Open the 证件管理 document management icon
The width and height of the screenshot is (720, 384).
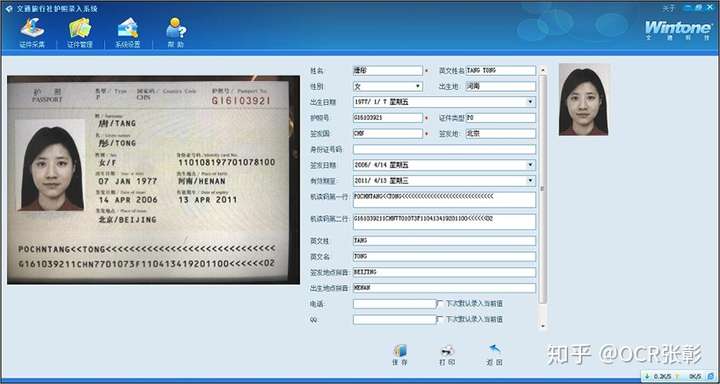pos(80,33)
